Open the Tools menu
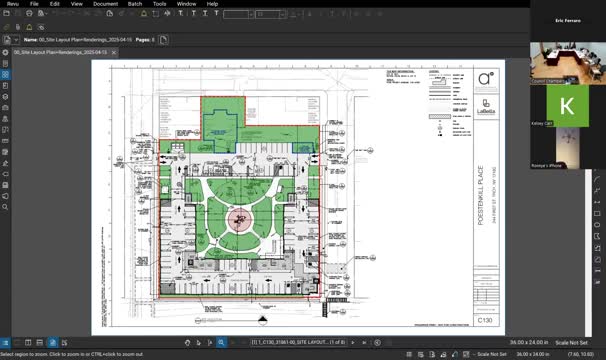 [159, 4]
